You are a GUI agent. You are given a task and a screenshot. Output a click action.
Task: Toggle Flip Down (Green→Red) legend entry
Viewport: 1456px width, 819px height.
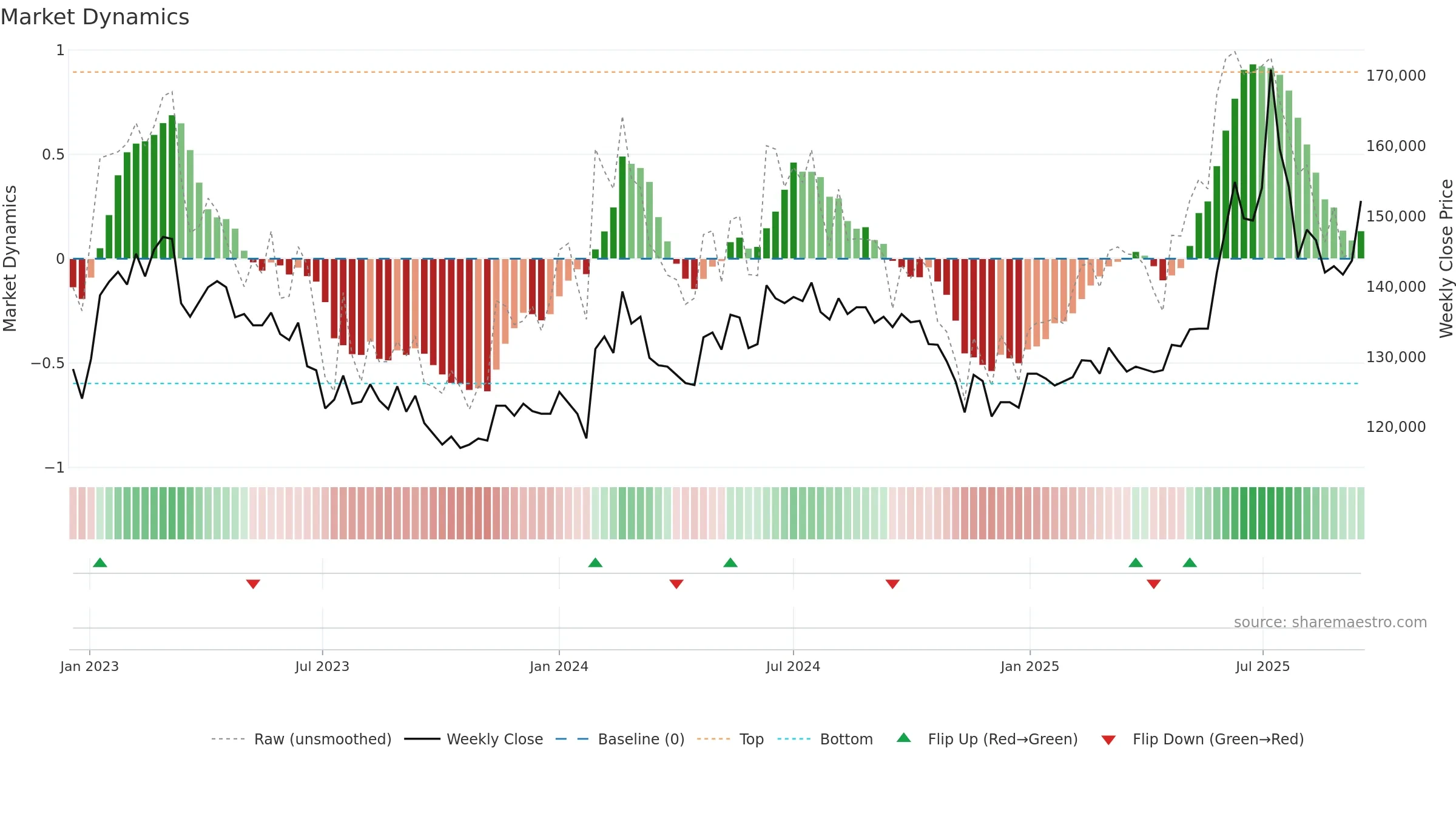(1202, 739)
